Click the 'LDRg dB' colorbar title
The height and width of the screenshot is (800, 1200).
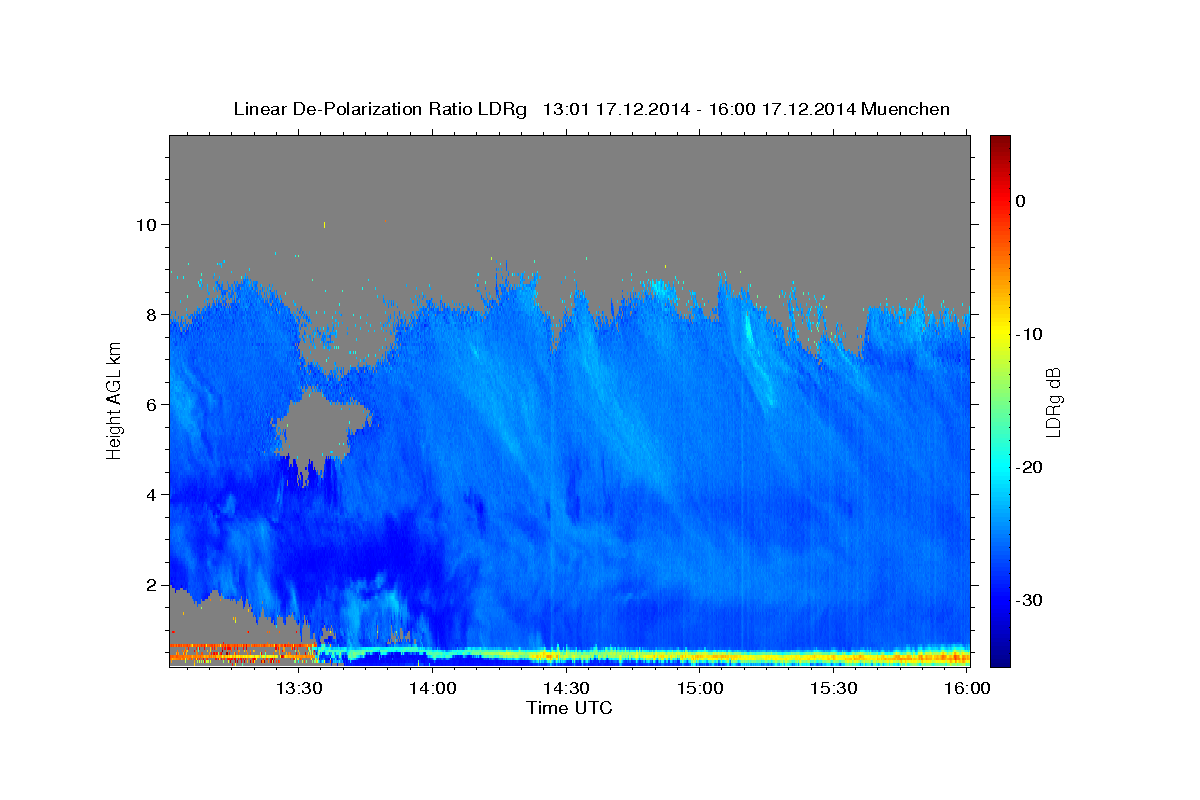(1053, 402)
